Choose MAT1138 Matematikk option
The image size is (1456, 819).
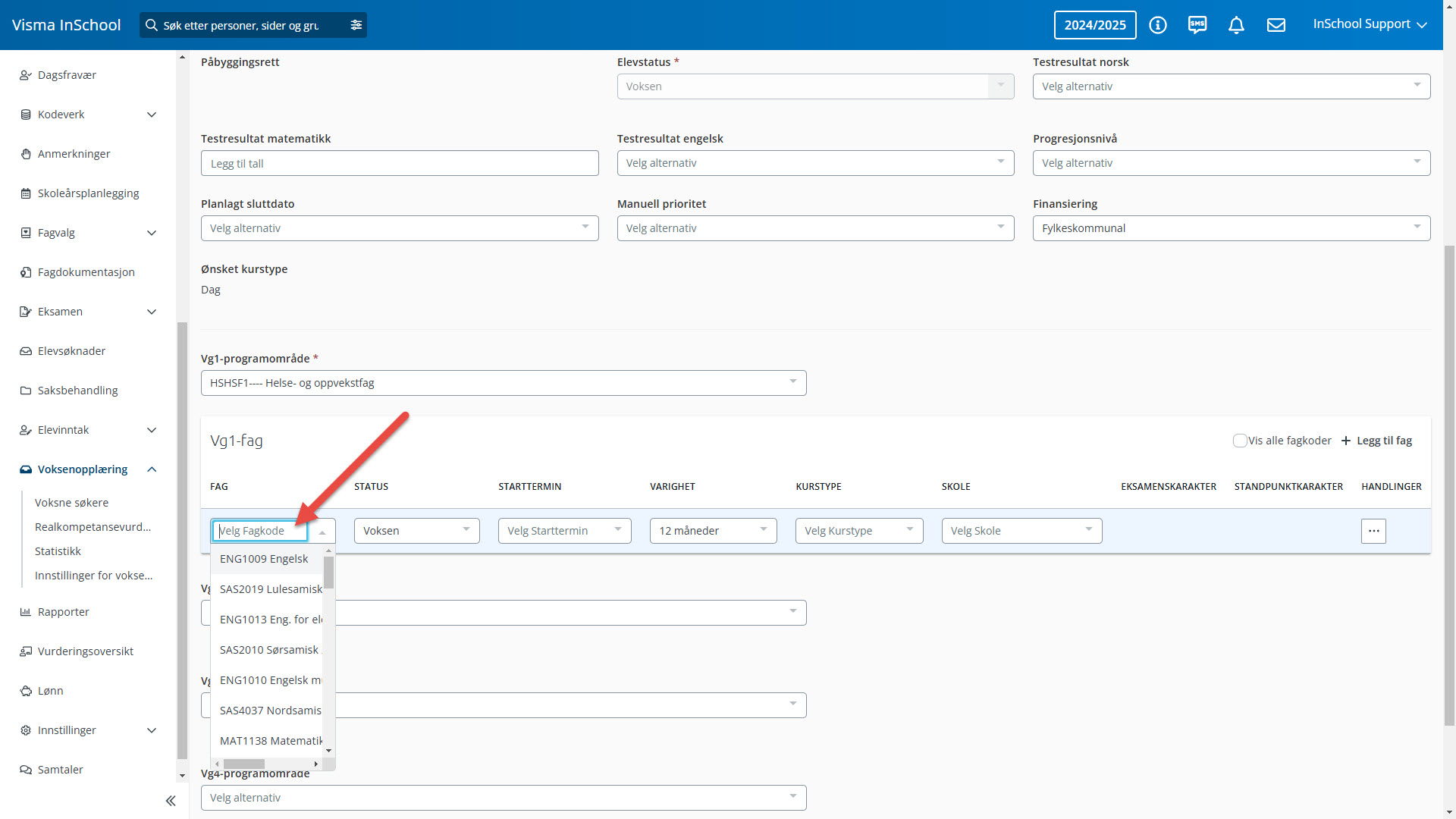click(270, 741)
